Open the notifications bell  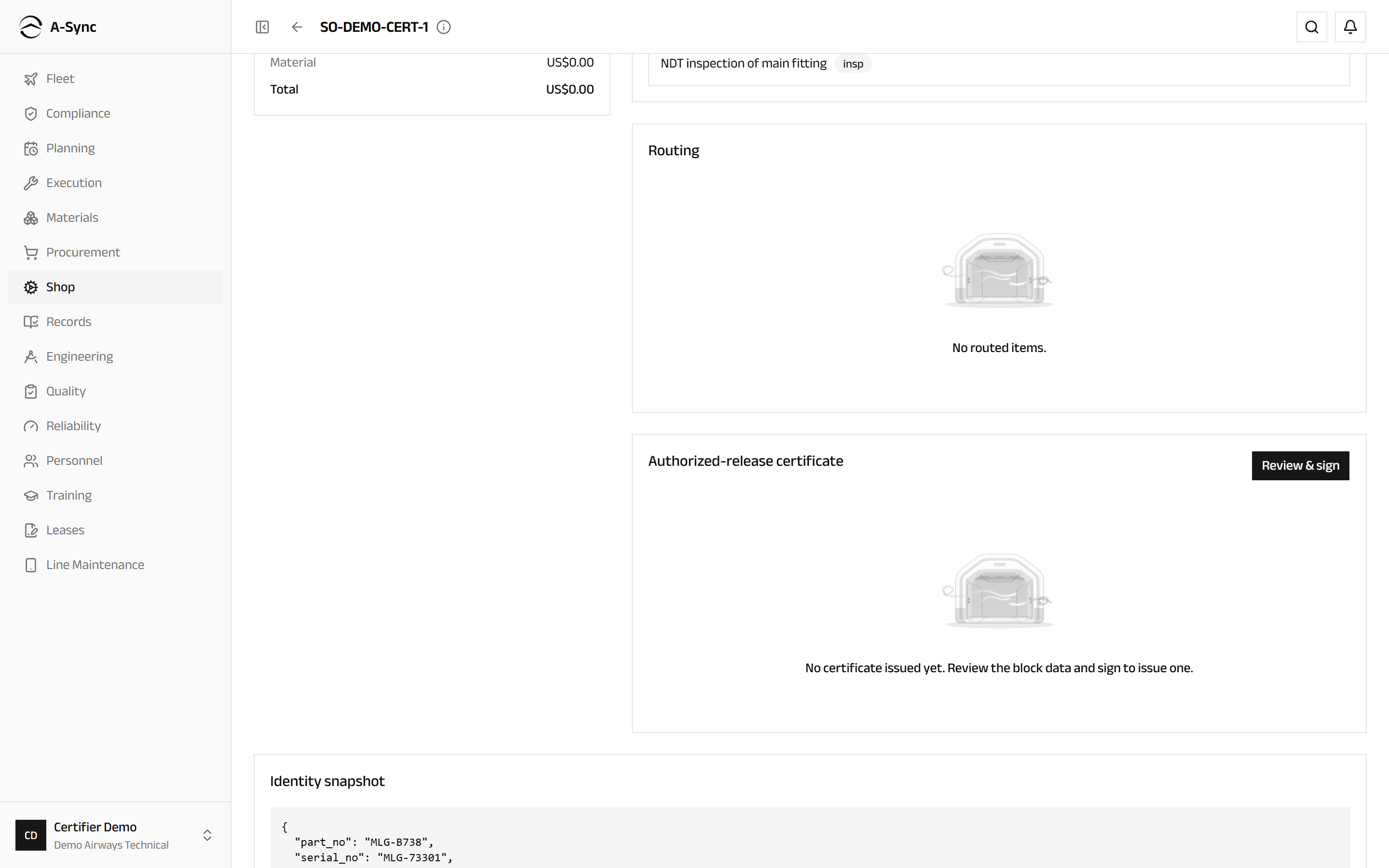(1350, 27)
